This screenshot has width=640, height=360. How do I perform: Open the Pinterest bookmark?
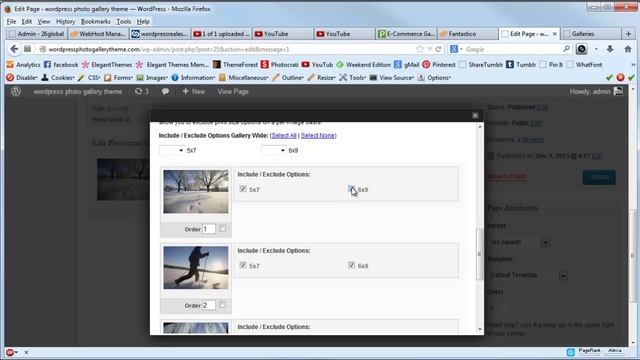(x=439, y=64)
